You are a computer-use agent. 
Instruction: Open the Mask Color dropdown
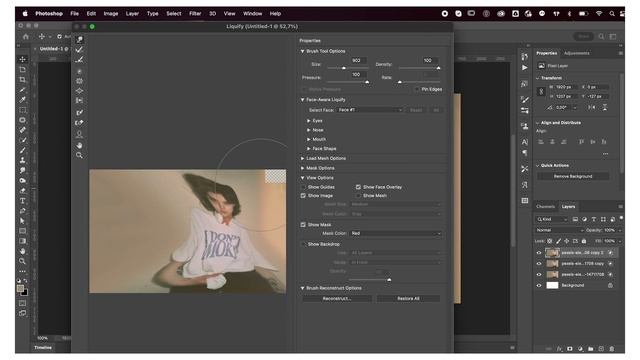pos(396,233)
